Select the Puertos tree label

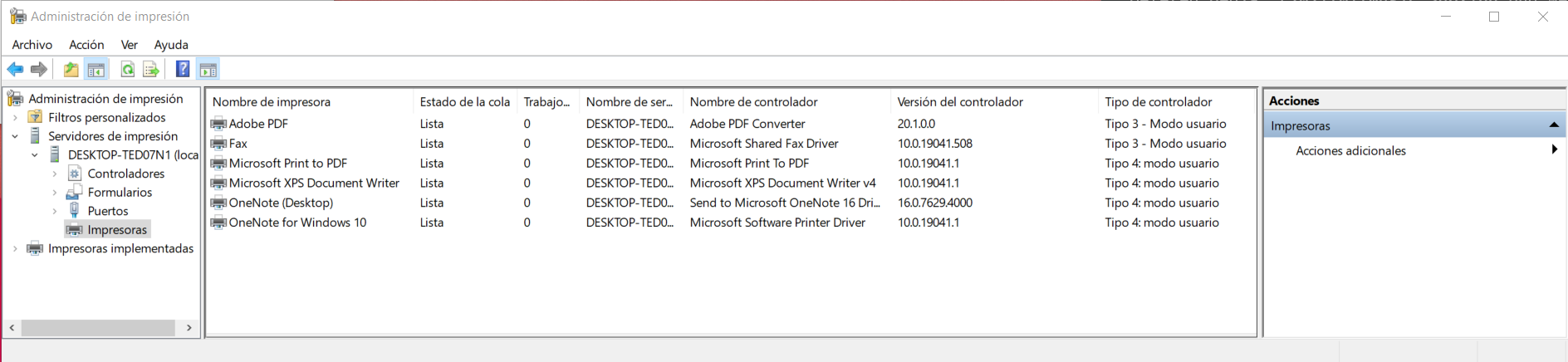(108, 211)
